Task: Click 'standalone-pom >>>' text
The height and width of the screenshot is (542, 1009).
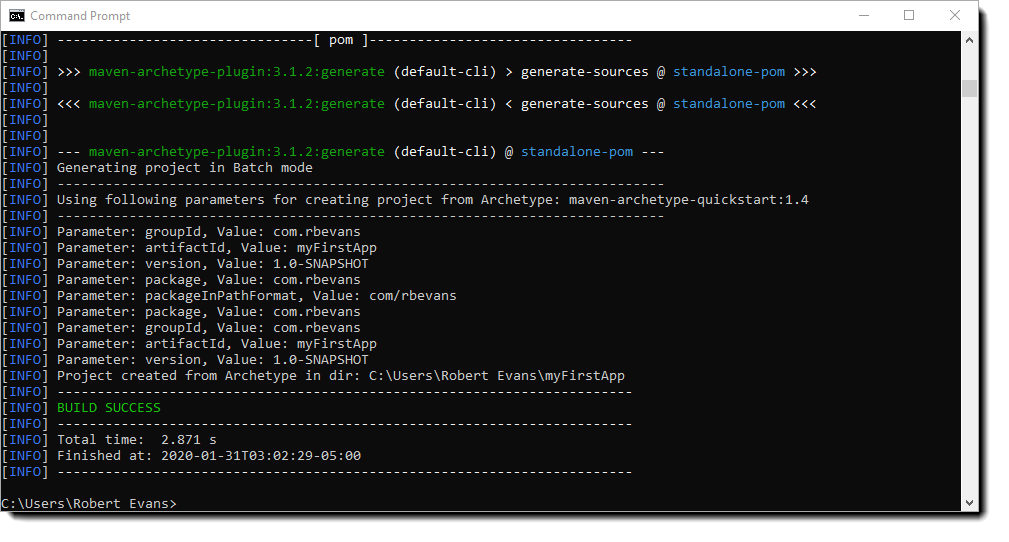Action: tap(745, 71)
